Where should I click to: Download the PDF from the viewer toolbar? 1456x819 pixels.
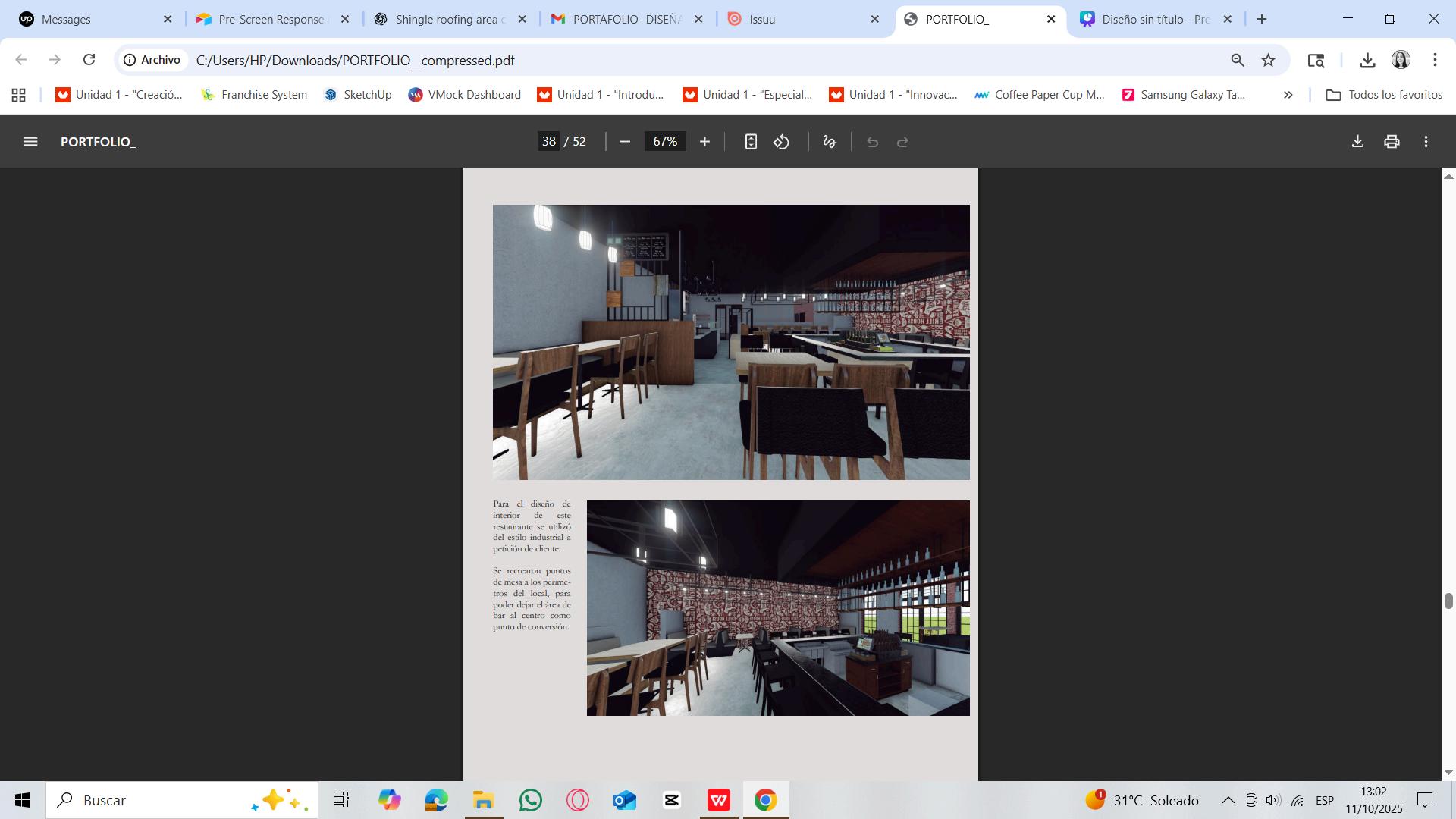point(1357,142)
